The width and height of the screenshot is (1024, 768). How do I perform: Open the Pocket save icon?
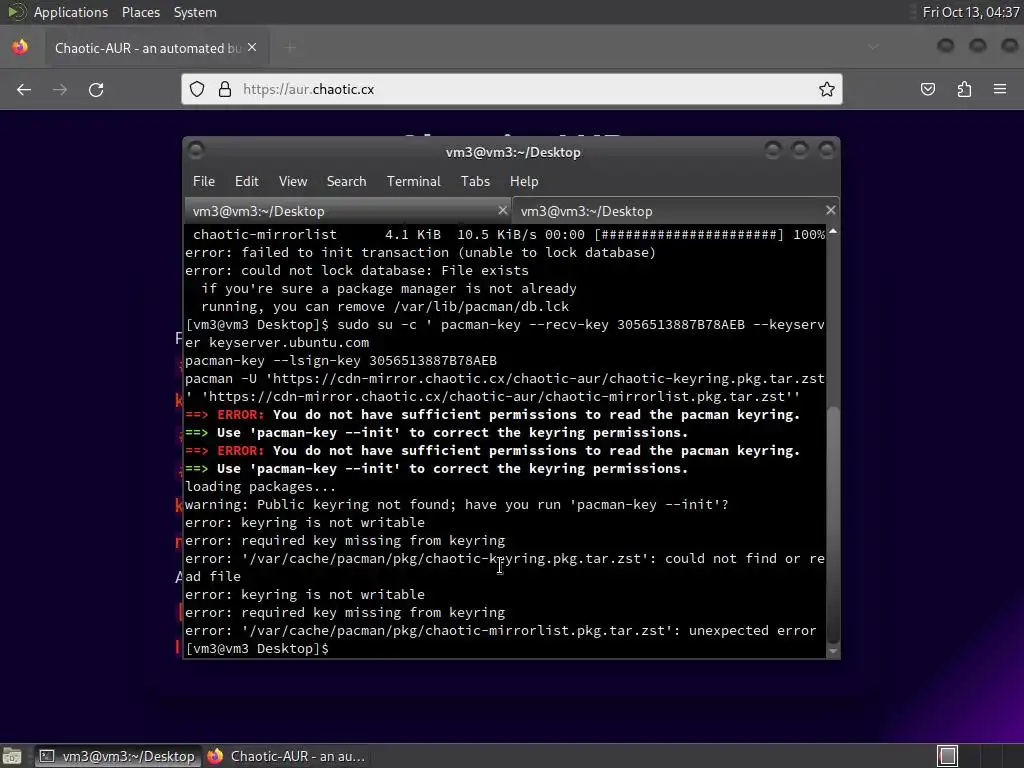pos(927,89)
